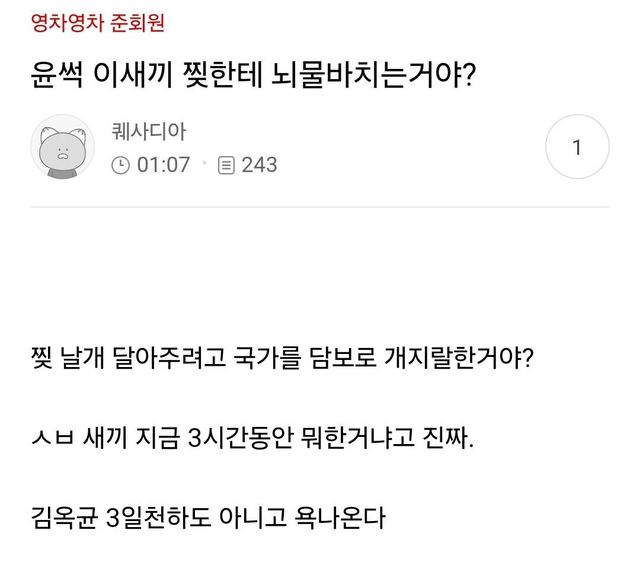This screenshot has width=640, height=564.
Task: Visit the 퀘사디아 author profile name
Action: (x=149, y=131)
